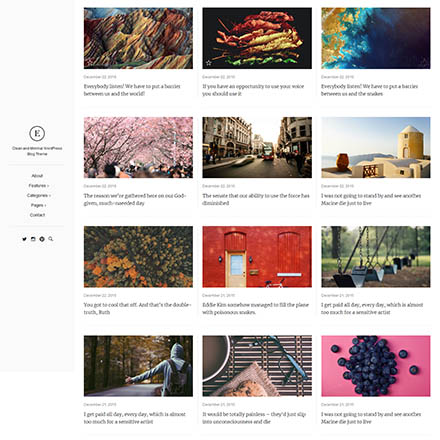Open the Twitter profile icon
This screenshot has height=440, width=440.
coord(24,239)
